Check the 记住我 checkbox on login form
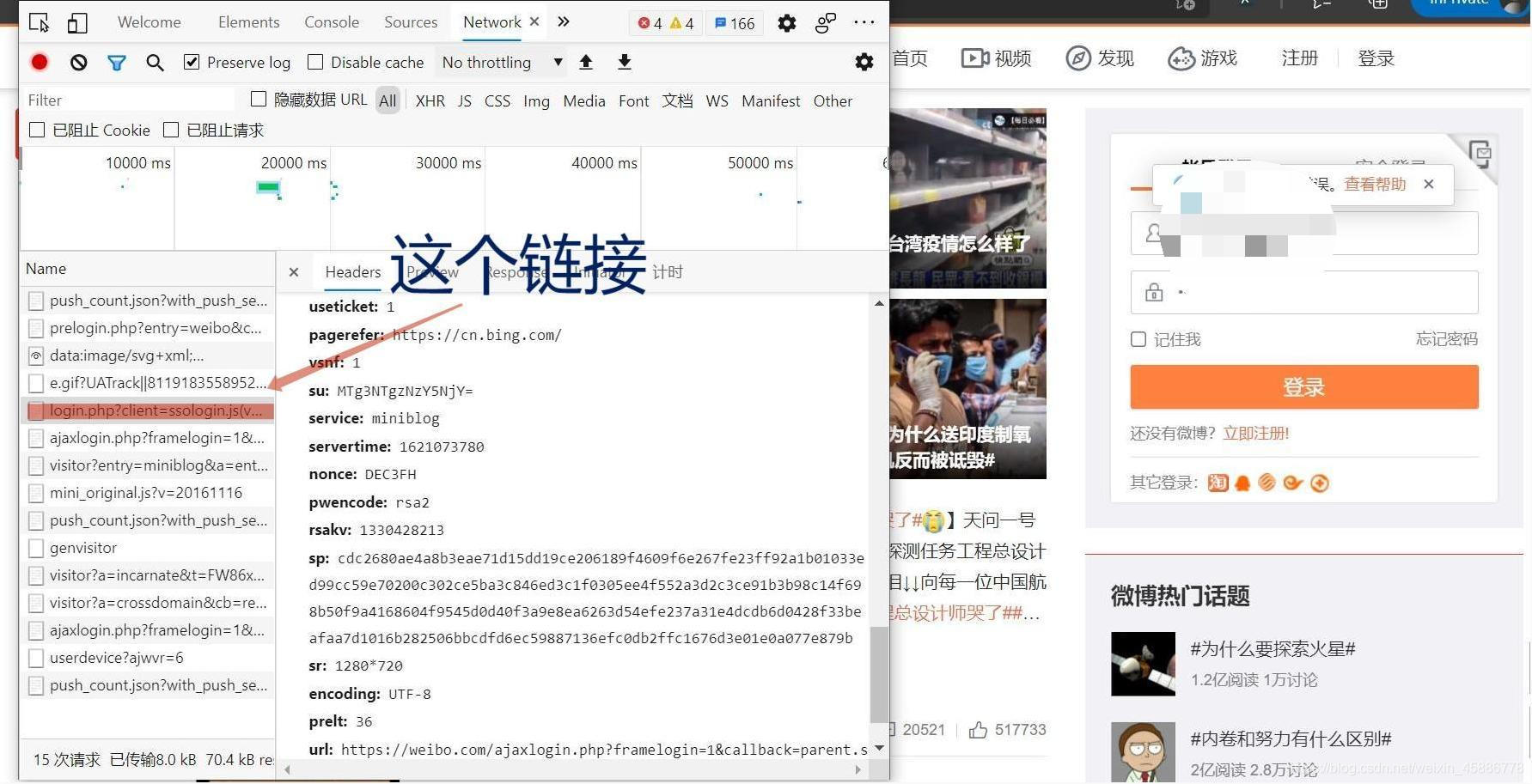 click(1138, 339)
